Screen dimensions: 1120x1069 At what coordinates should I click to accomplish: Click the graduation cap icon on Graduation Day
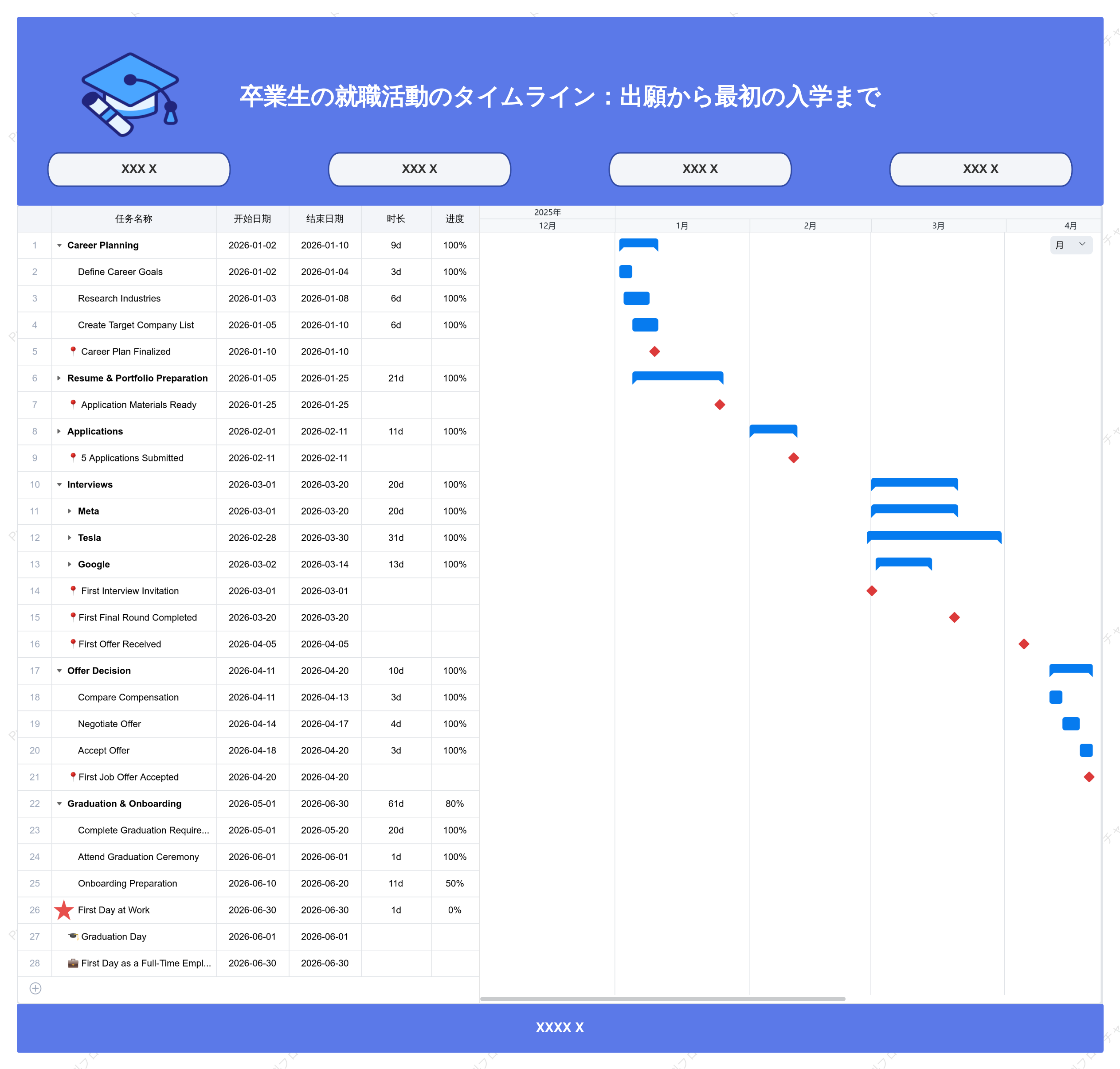[73, 936]
